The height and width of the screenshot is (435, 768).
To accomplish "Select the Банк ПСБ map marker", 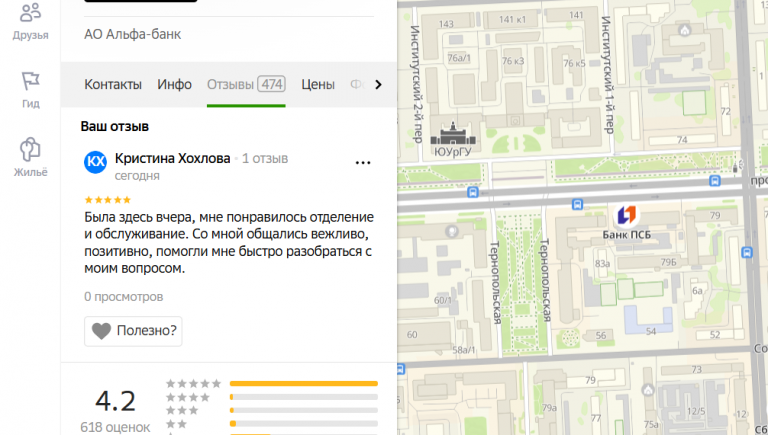I will coord(626,215).
